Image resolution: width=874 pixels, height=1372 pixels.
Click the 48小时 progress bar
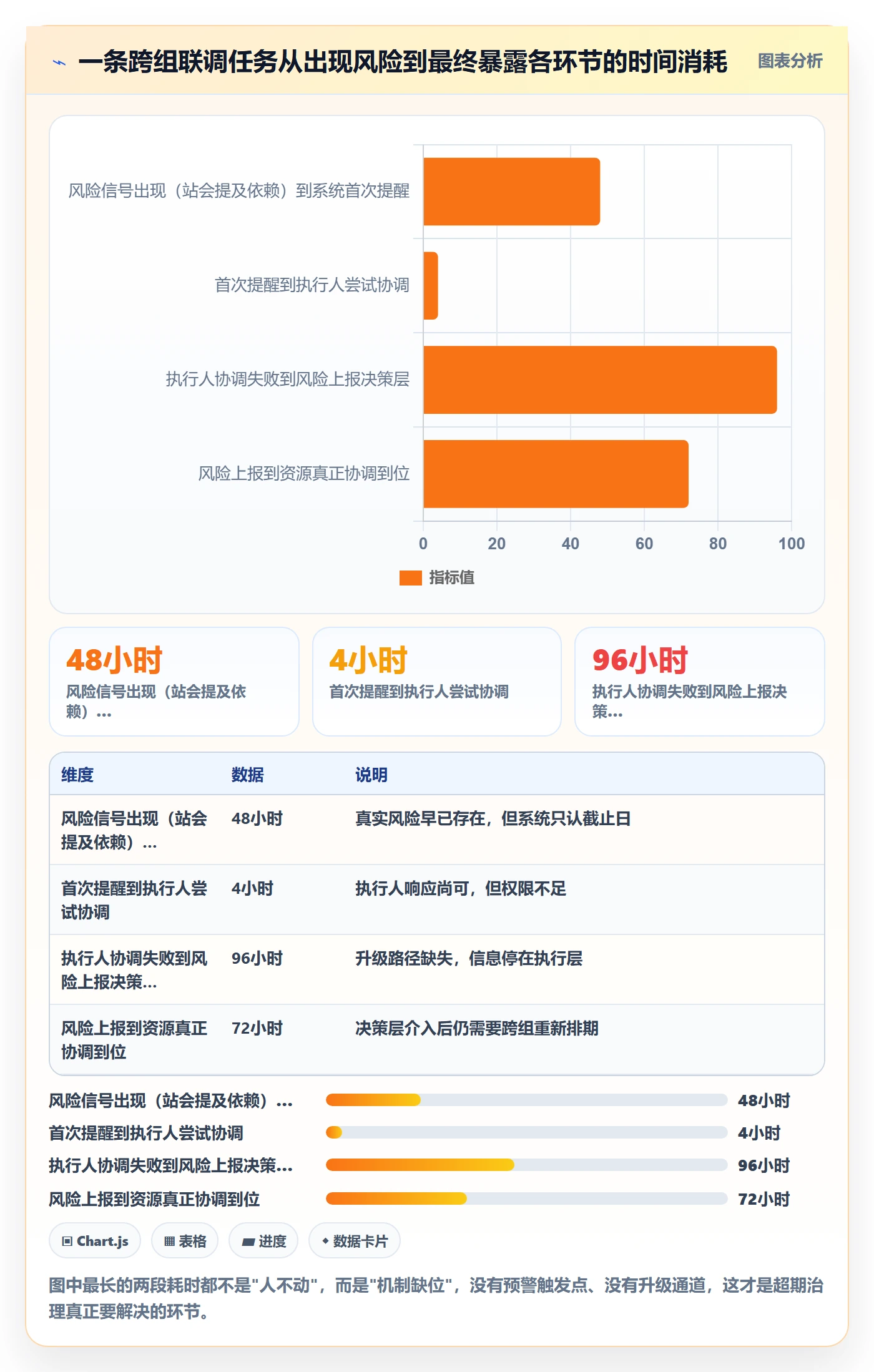coord(526,1100)
